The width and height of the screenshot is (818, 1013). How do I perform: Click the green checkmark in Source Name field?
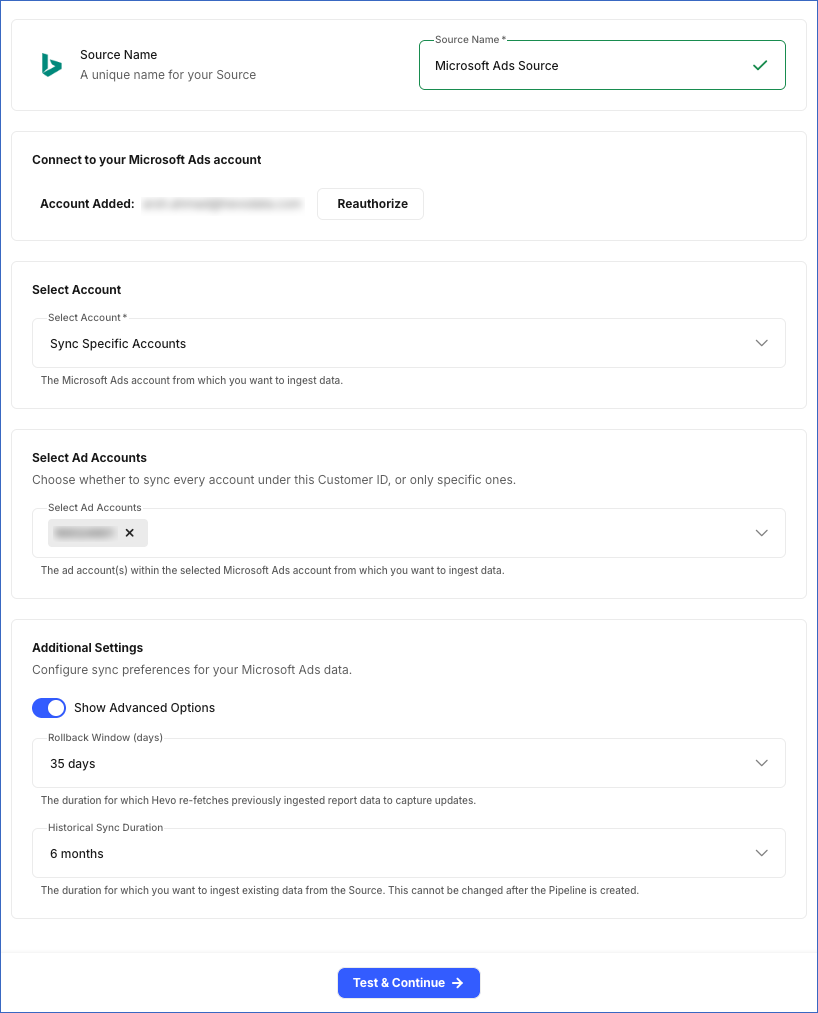(760, 65)
